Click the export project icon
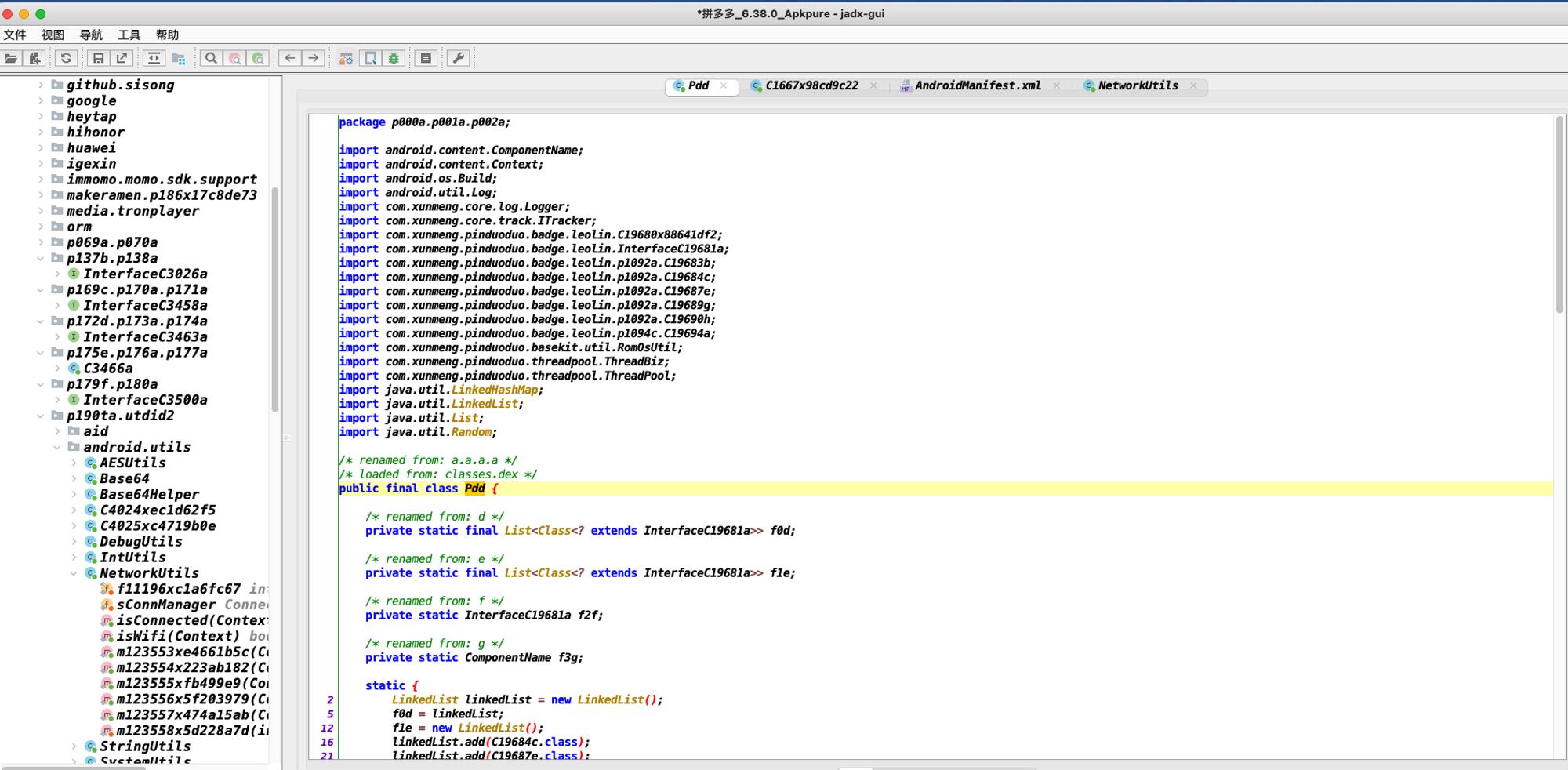 pyautogui.click(x=122, y=58)
